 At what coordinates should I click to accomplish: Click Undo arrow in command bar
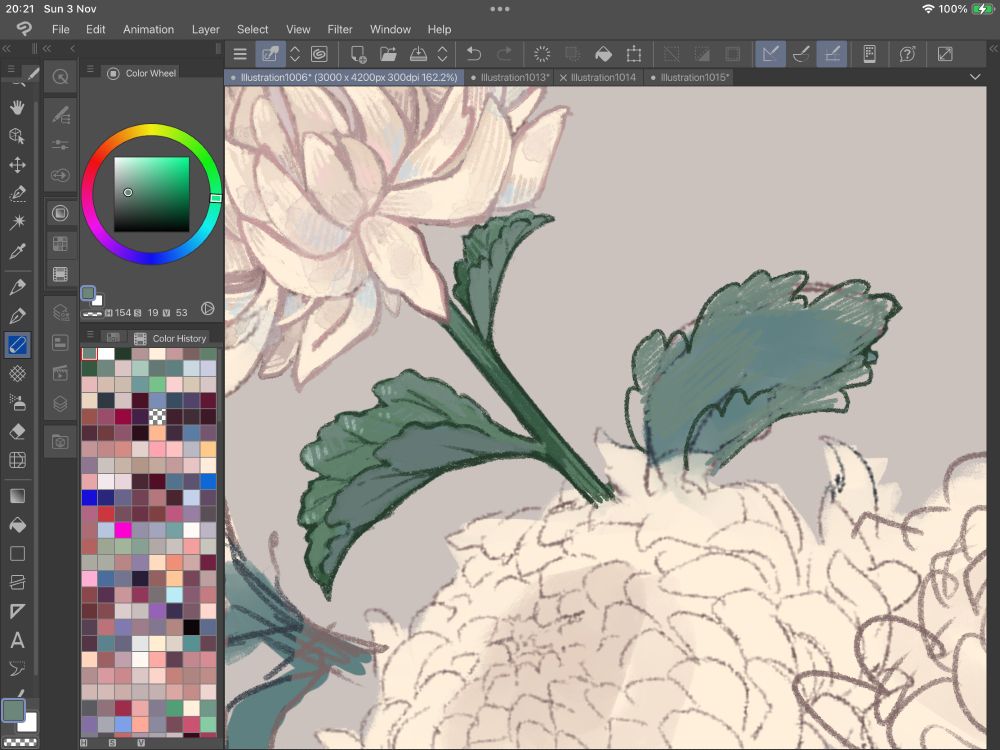click(473, 54)
